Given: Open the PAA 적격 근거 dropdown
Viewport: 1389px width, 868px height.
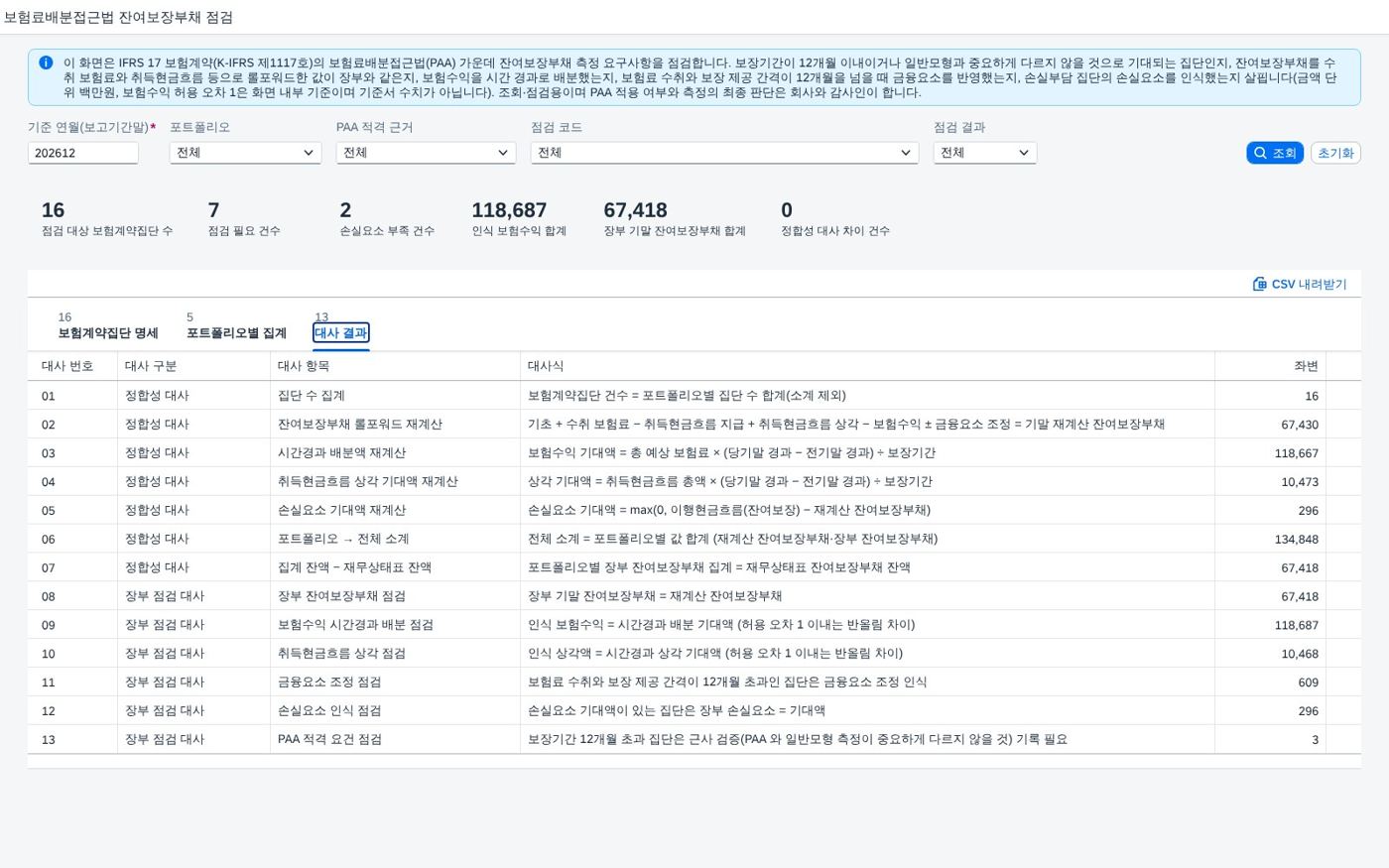Looking at the screenshot, I should tap(426, 153).
